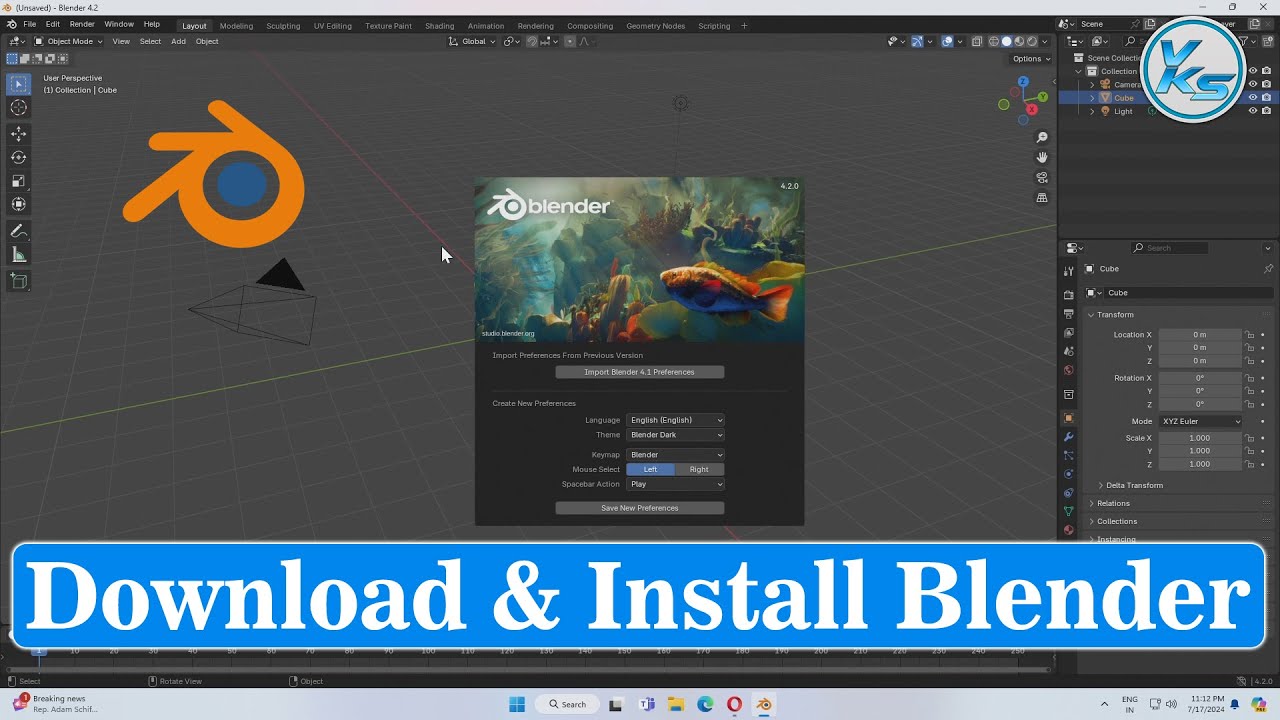The image size is (1280, 720).
Task: Select the Cursor tool
Action: tap(18, 107)
